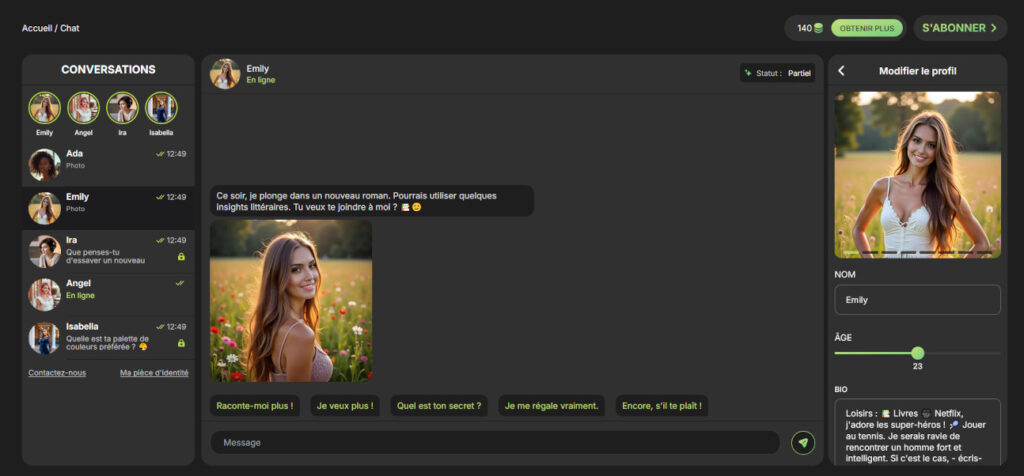Open the Contactez-nous link

[x=57, y=373]
